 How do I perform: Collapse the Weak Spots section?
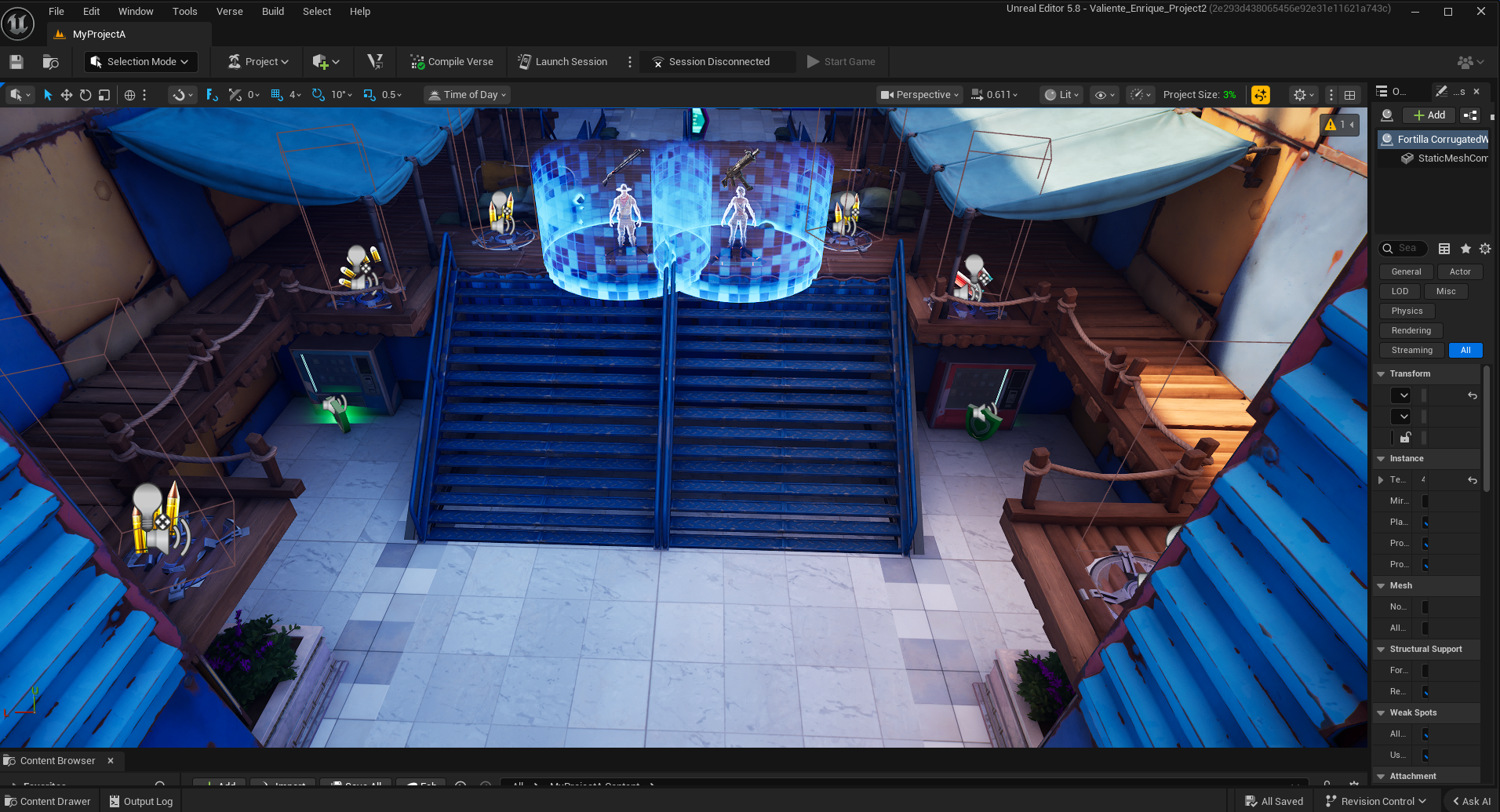[x=1381, y=713]
